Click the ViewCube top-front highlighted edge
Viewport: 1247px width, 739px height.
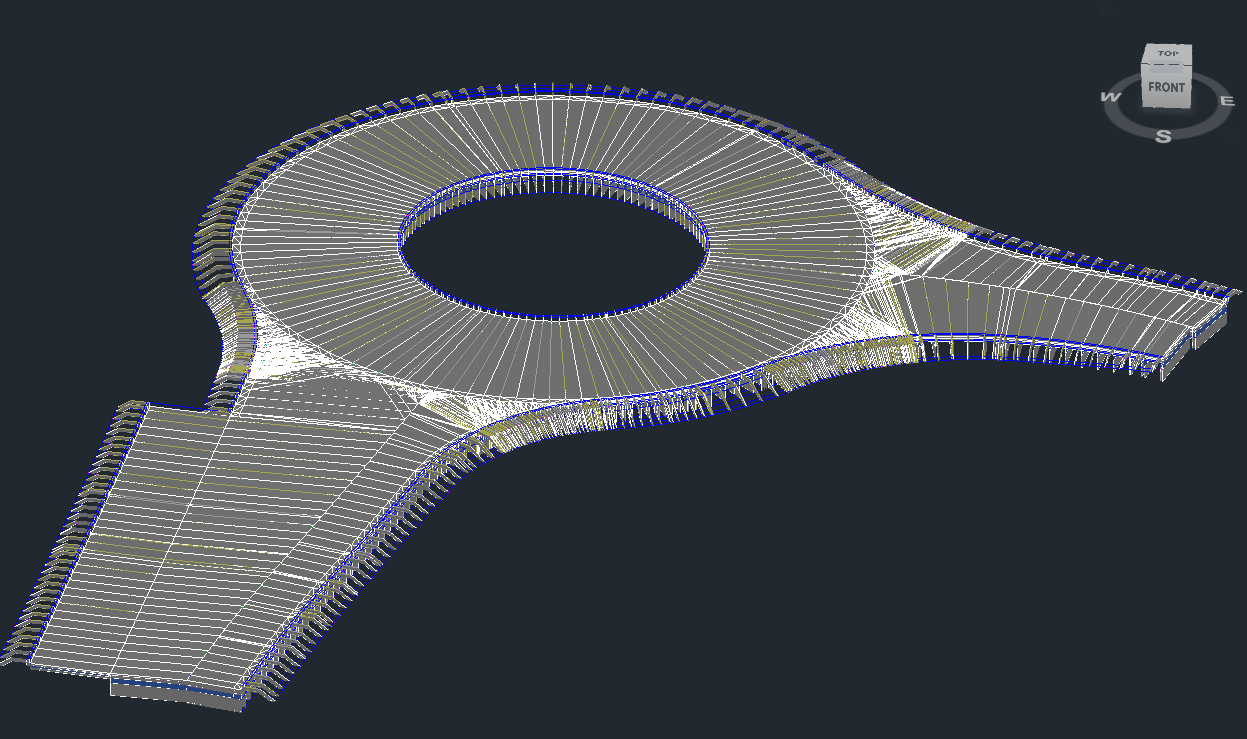point(1166,67)
